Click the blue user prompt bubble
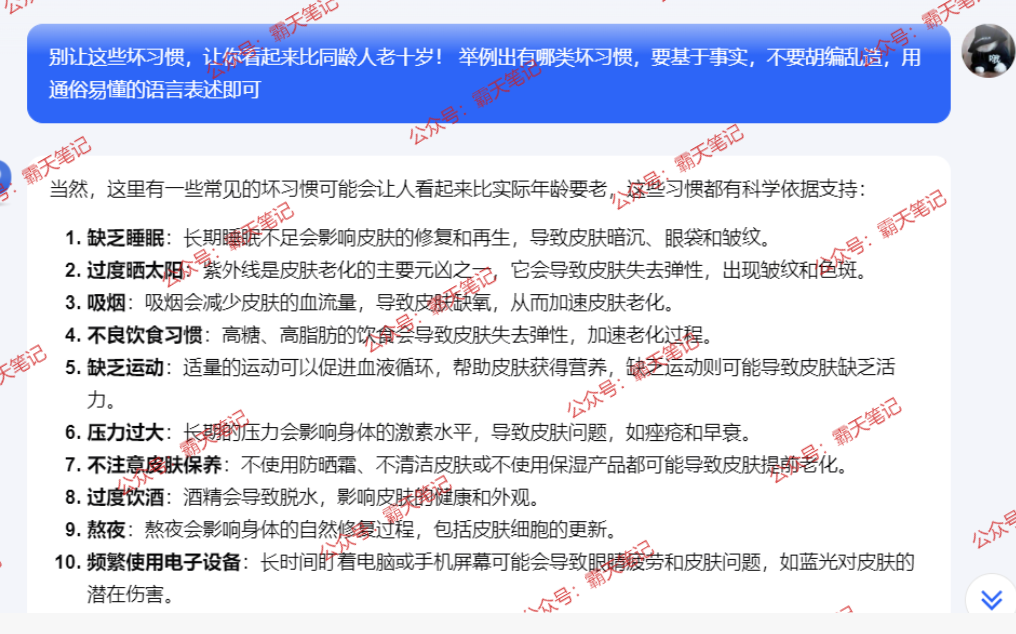 (x=488, y=73)
